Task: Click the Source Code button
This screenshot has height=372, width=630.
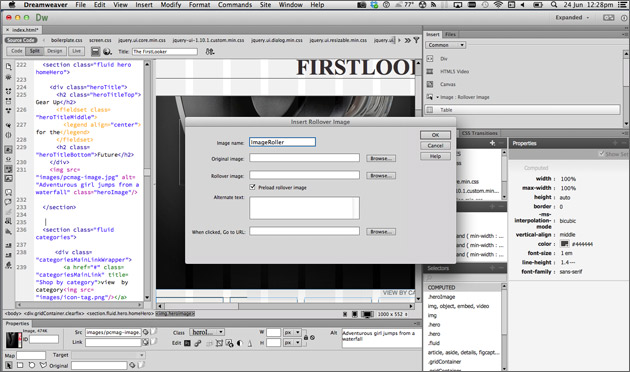Action: tap(21, 40)
